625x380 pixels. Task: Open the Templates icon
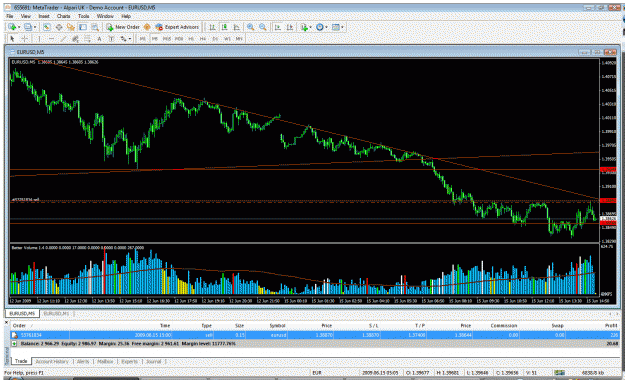[x=336, y=27]
